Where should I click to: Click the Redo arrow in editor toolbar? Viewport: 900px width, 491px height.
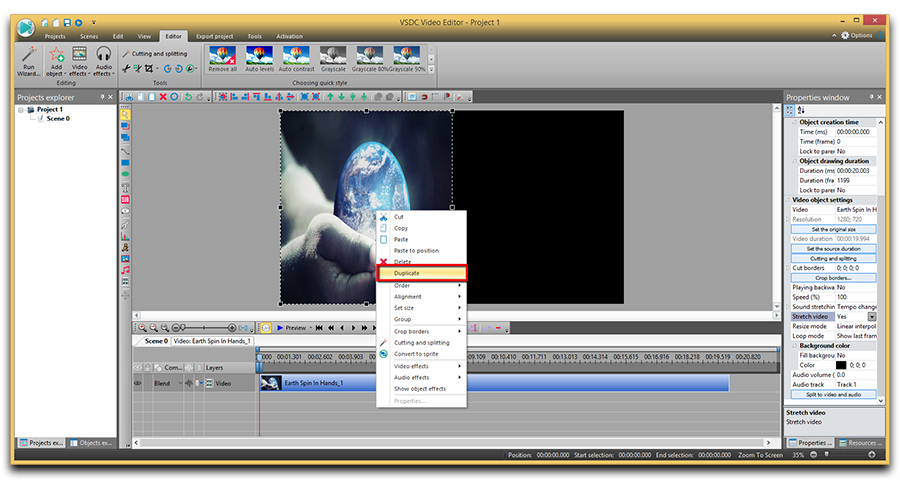(x=200, y=97)
